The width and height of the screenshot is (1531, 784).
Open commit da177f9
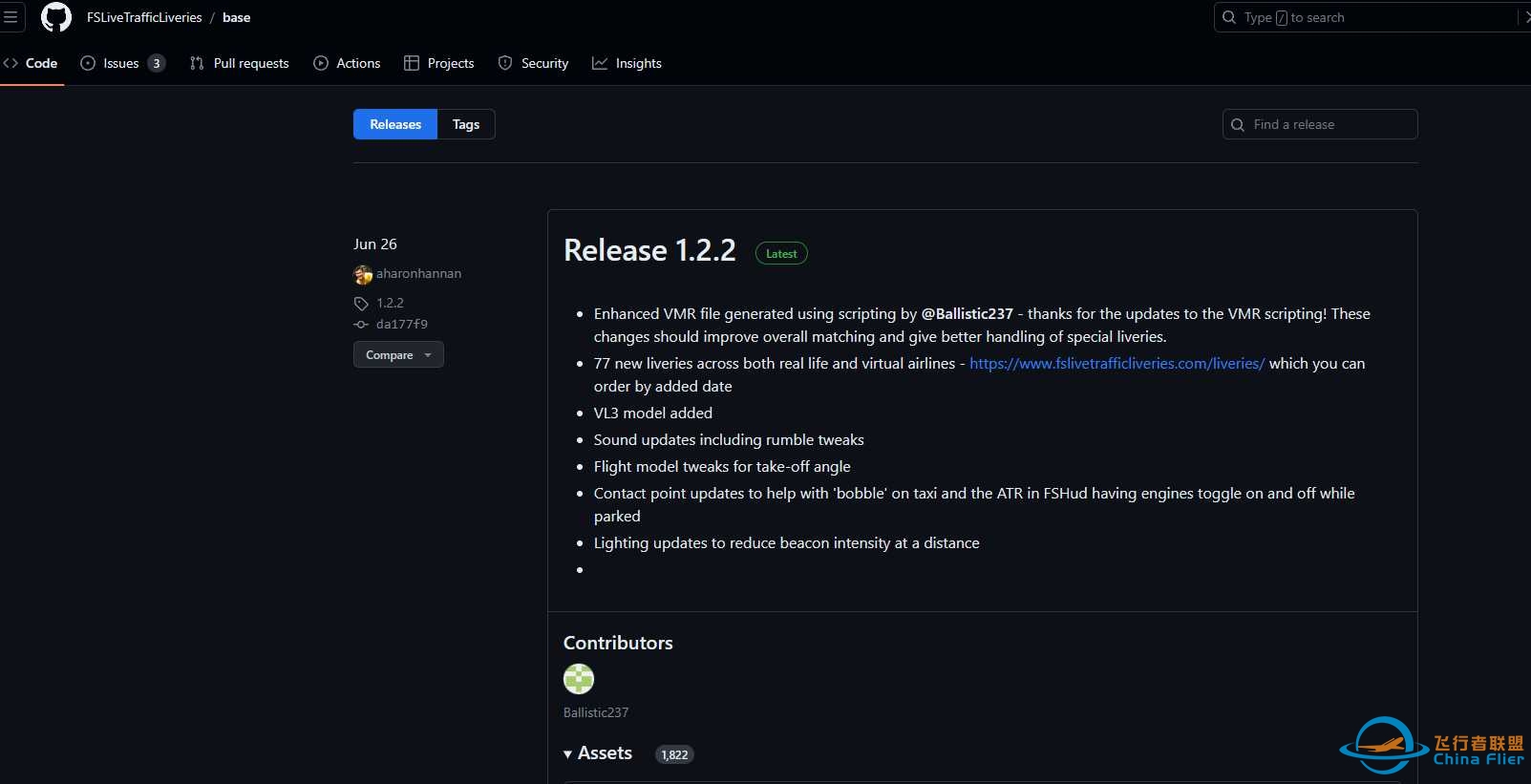(402, 324)
